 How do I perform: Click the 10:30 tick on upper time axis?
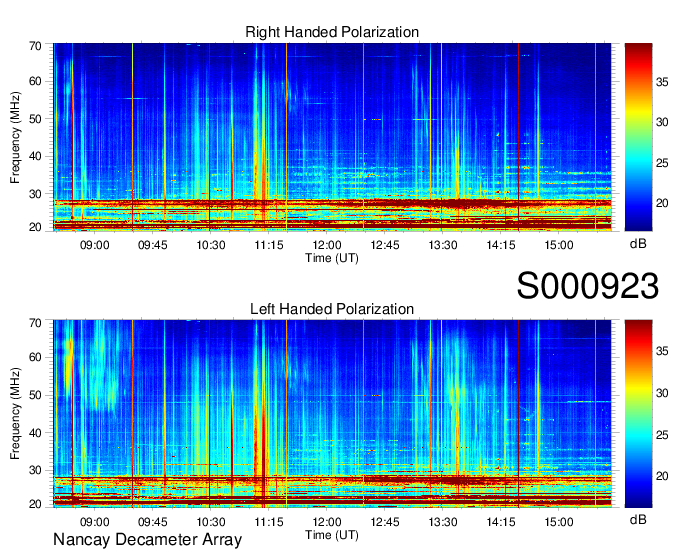(x=211, y=245)
